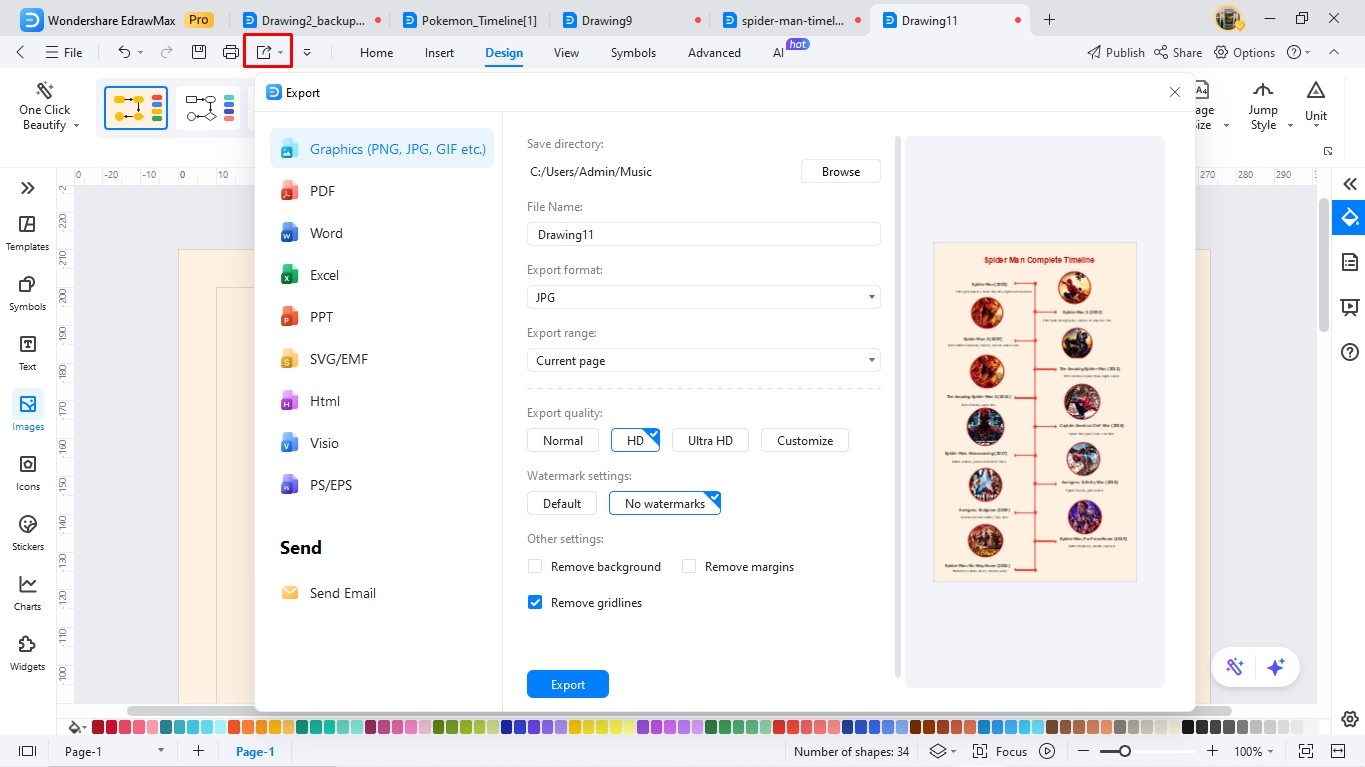Open the Widgets sidebar panel

pyautogui.click(x=28, y=653)
